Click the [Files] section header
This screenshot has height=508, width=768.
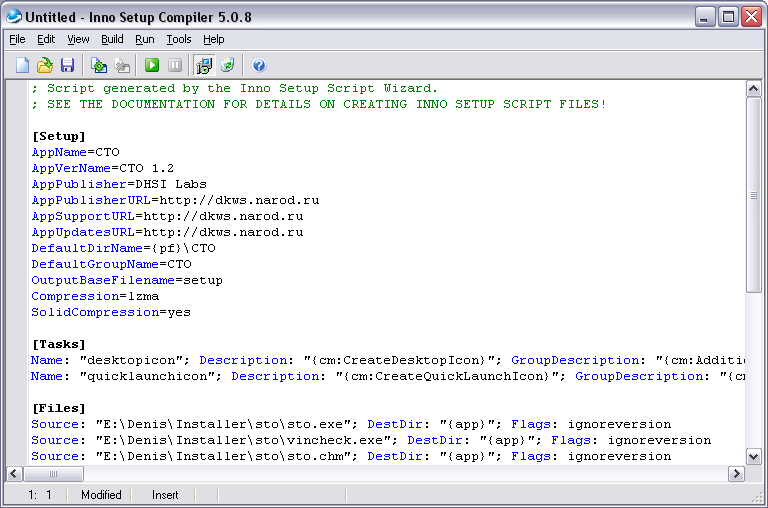(59, 408)
